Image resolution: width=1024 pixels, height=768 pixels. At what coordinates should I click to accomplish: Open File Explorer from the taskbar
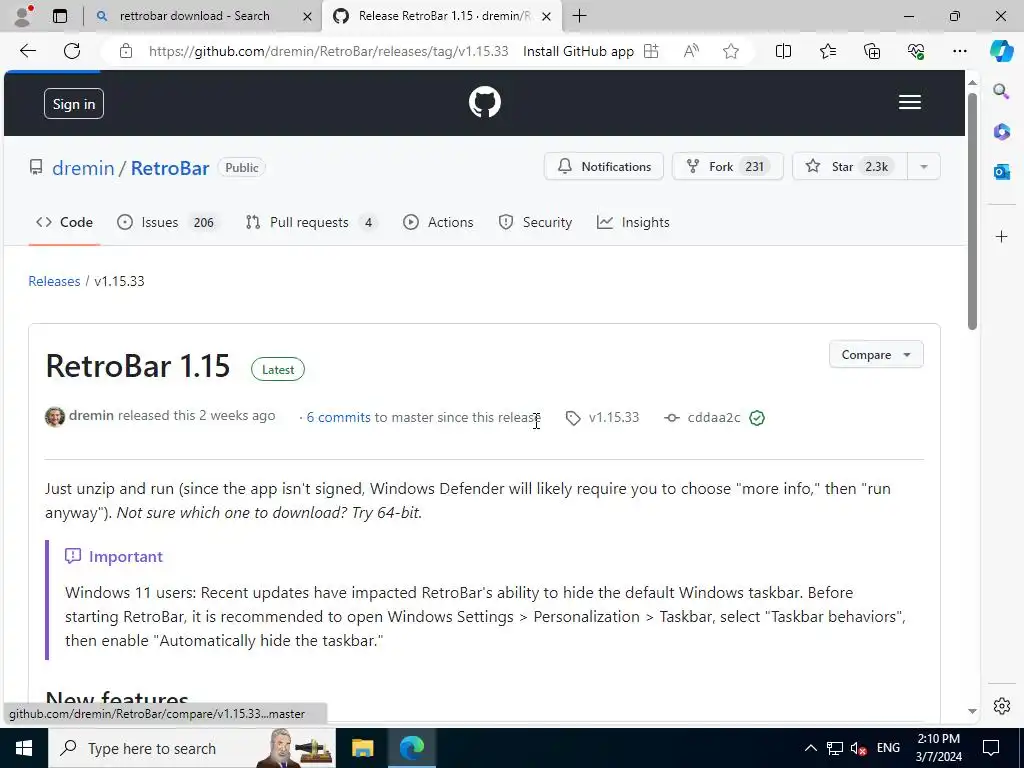point(362,748)
